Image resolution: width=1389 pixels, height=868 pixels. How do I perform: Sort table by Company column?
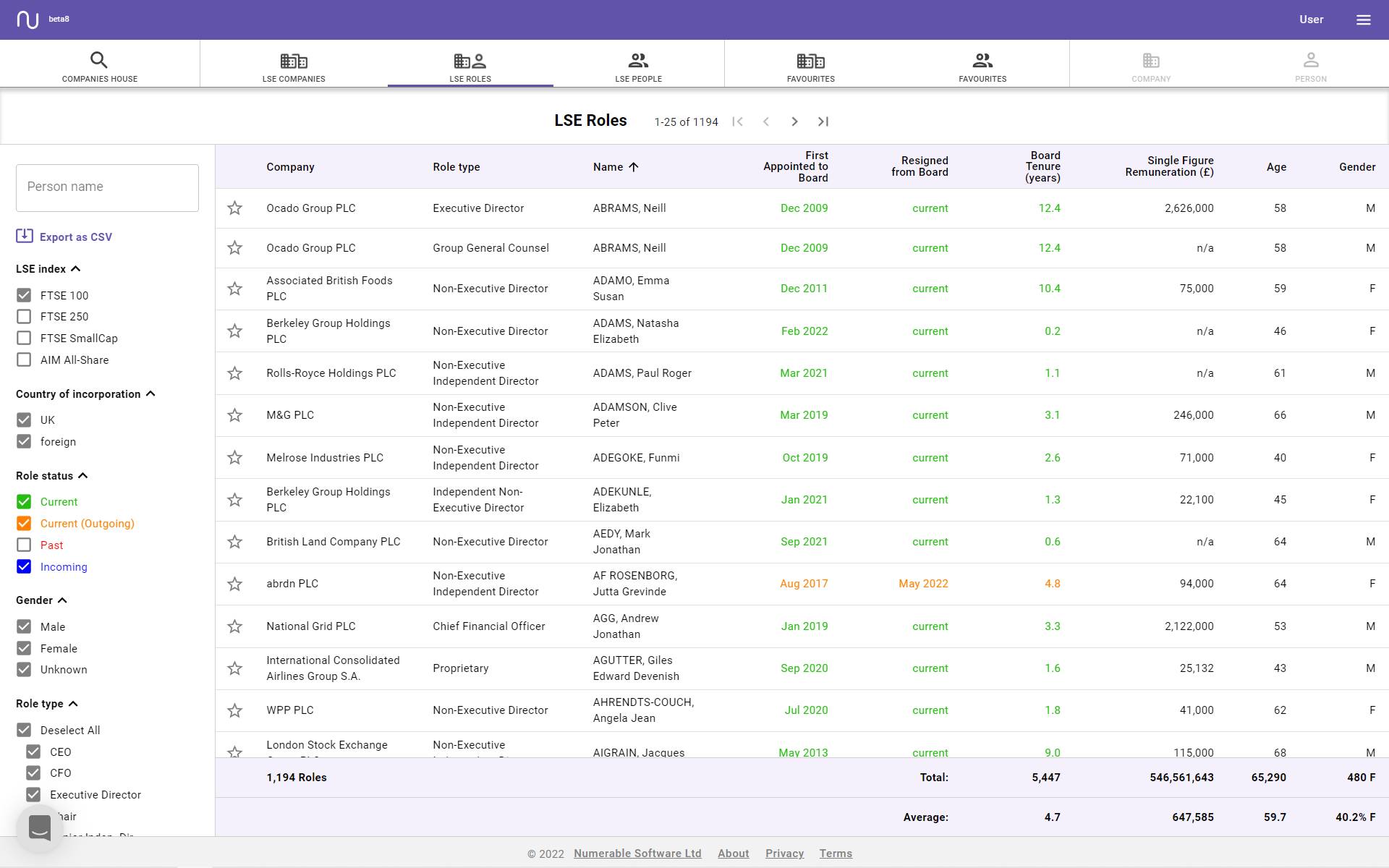(x=290, y=167)
